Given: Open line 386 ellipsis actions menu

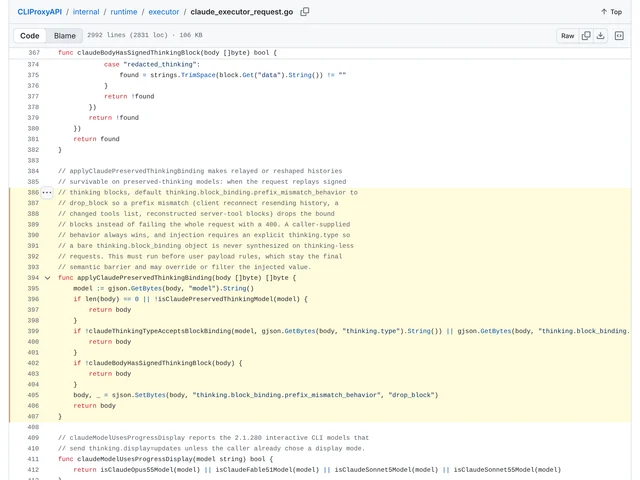Looking at the screenshot, I should (47, 192).
